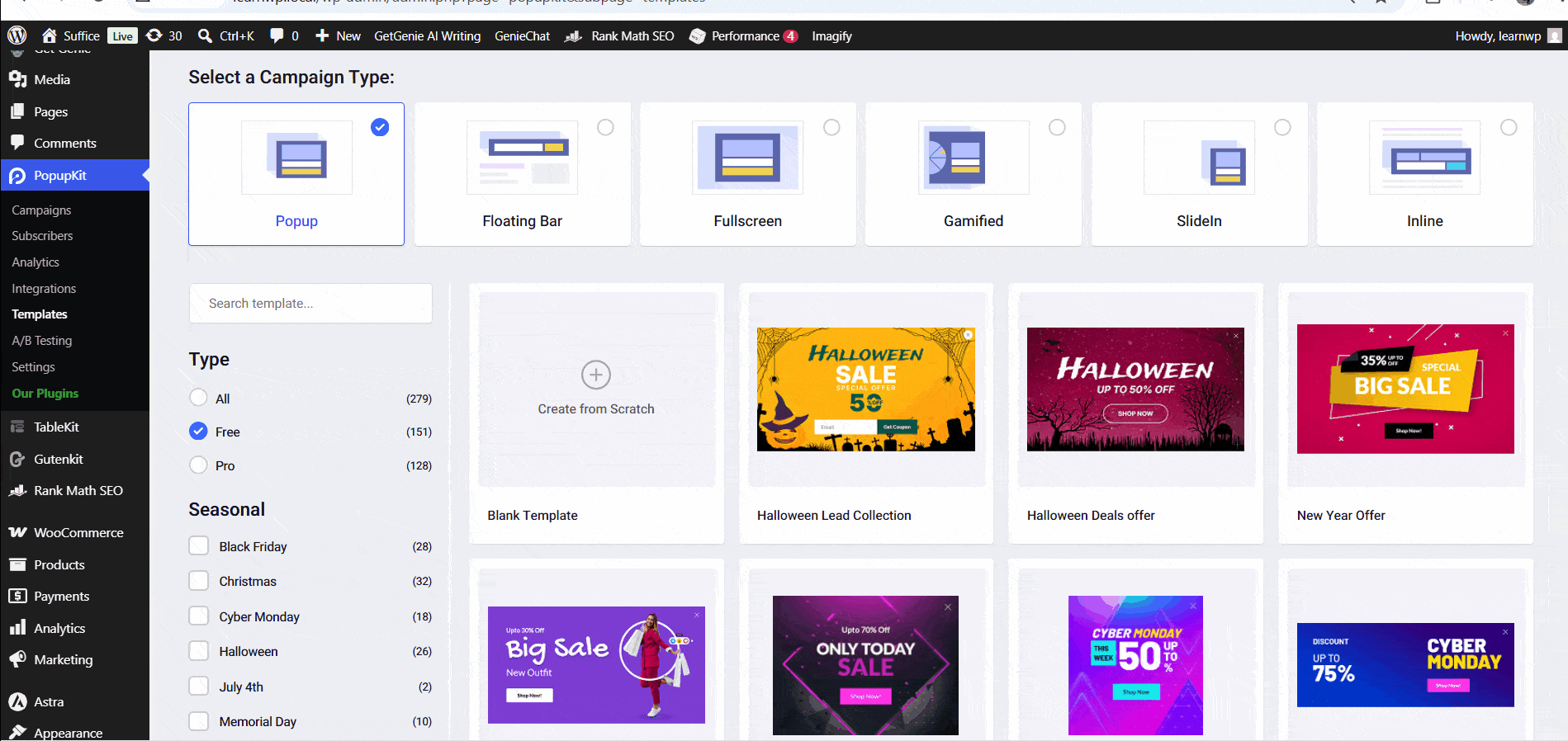The height and width of the screenshot is (741, 1568).
Task: Open the Subscribers submenu item
Action: tap(42, 235)
